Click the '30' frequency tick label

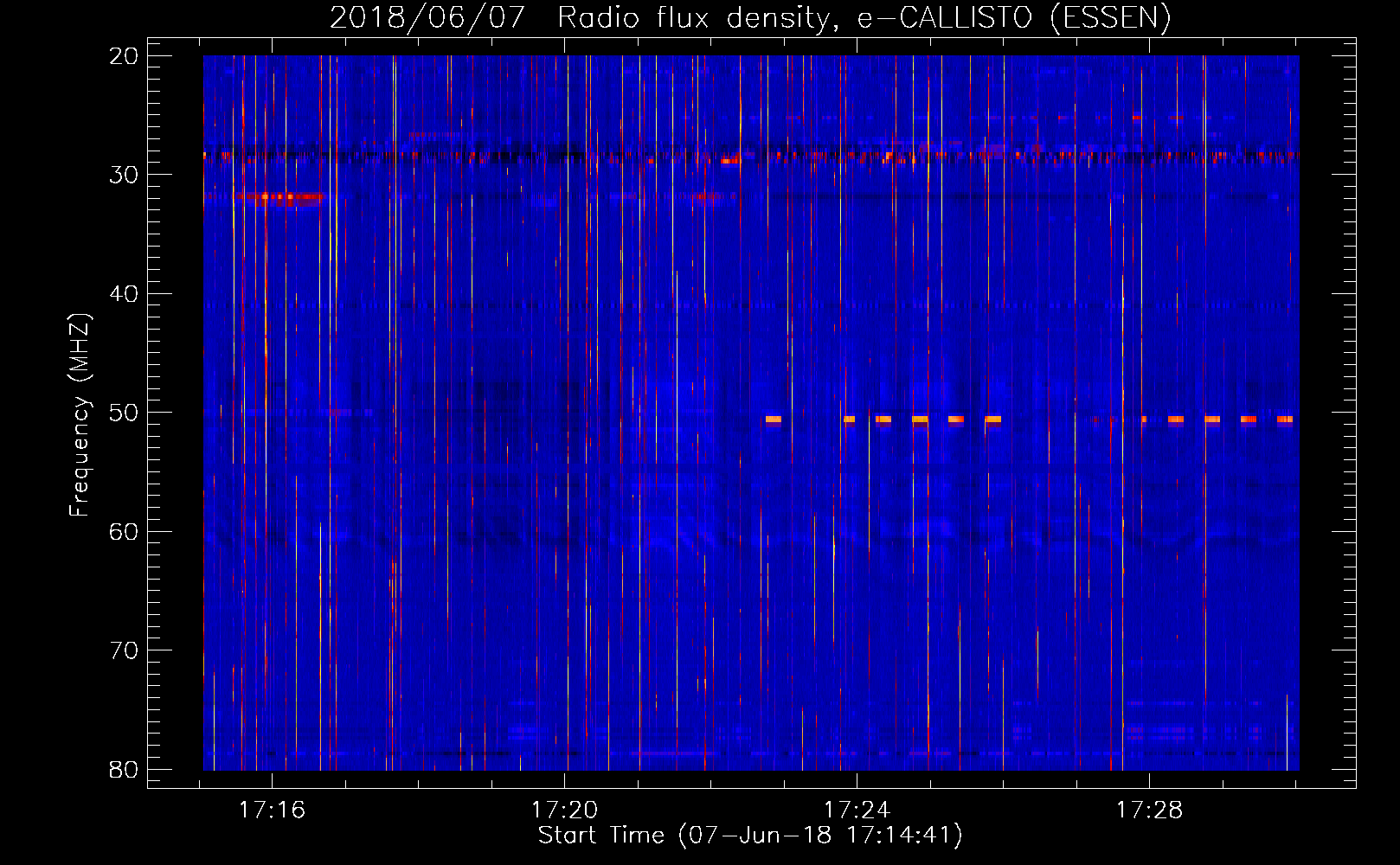[124, 175]
